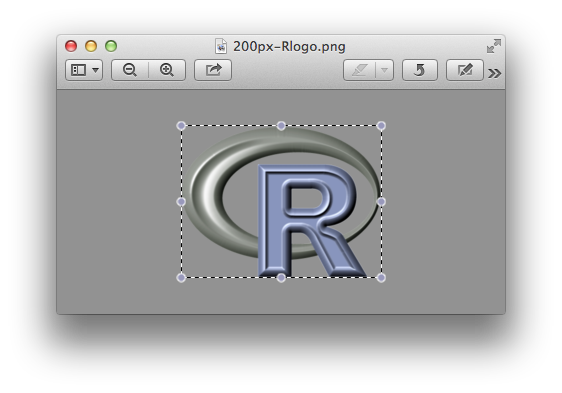The width and height of the screenshot is (562, 393).
Task: Click the green window zoom button
Action: point(111,46)
